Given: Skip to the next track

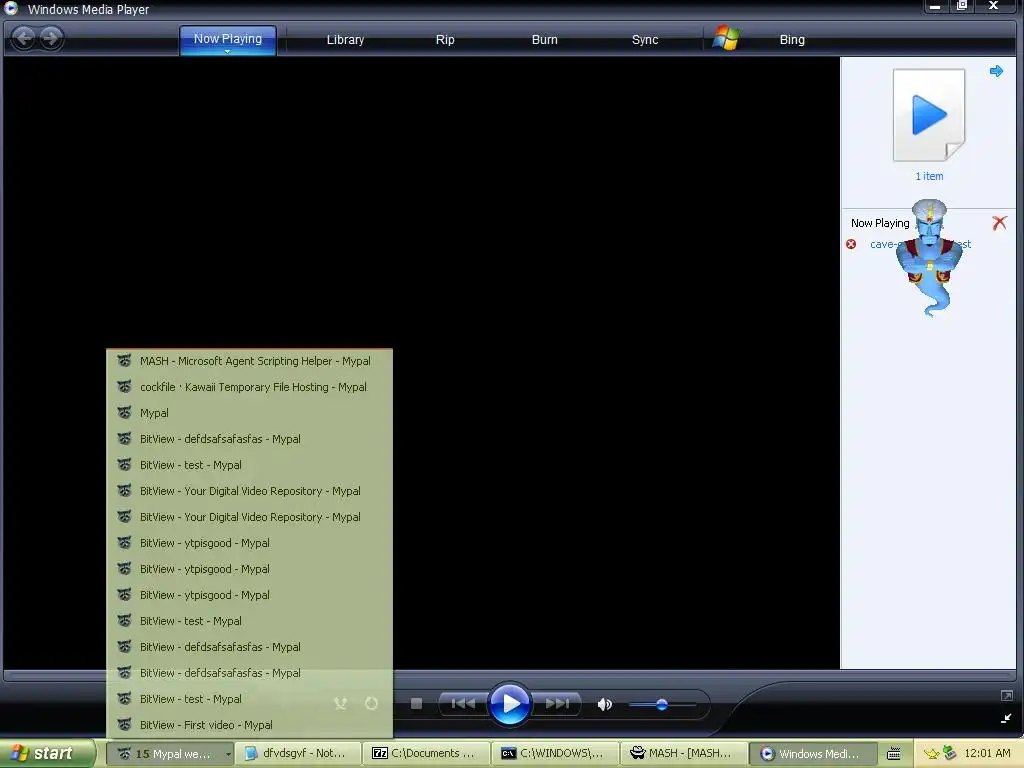Looking at the screenshot, I should click(x=557, y=703).
